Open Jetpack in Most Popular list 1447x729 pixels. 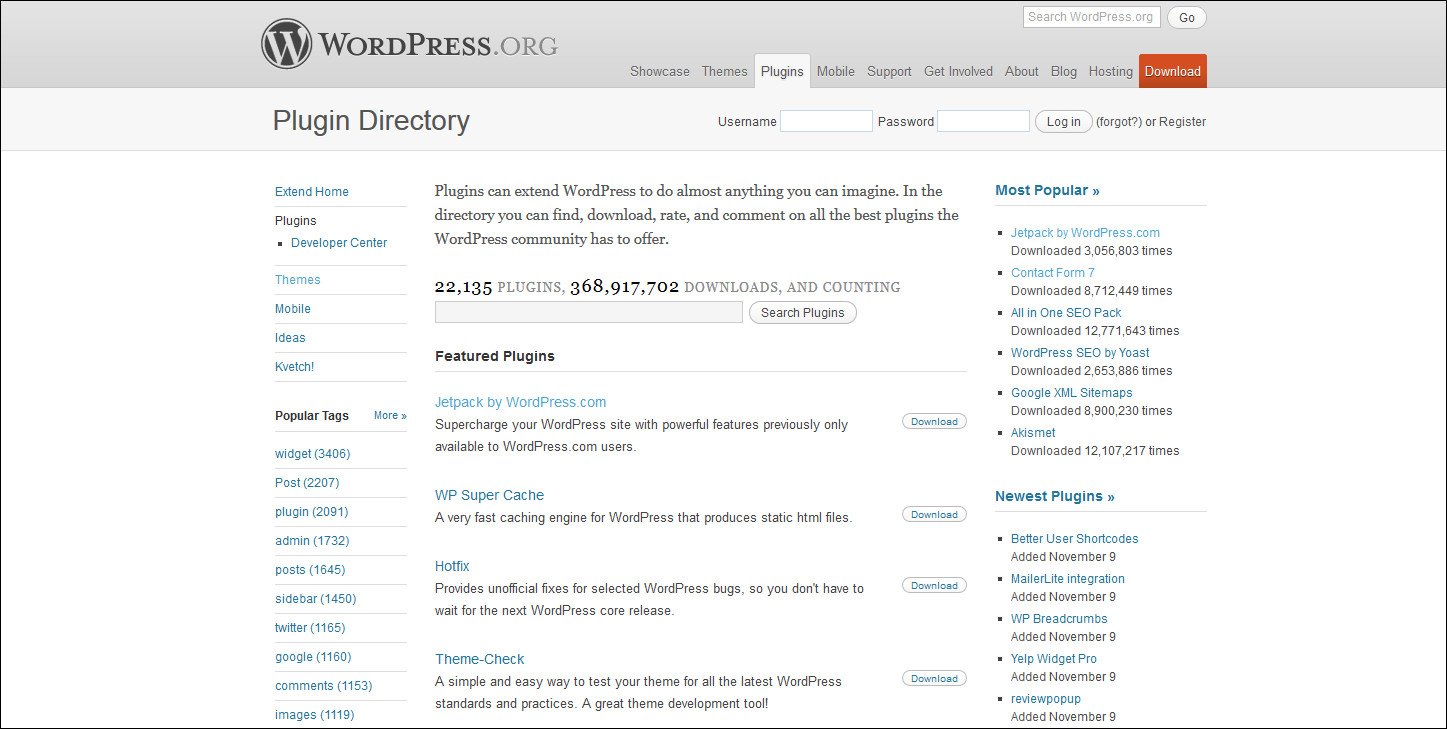[1085, 233]
